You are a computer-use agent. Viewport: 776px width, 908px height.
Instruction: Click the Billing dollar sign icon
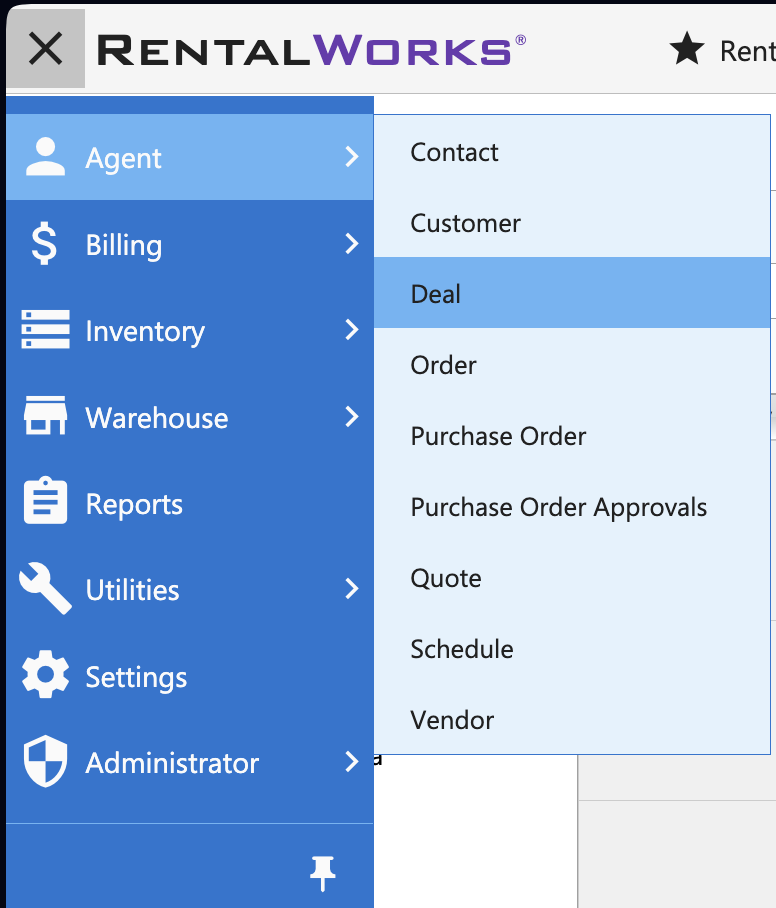(x=45, y=243)
